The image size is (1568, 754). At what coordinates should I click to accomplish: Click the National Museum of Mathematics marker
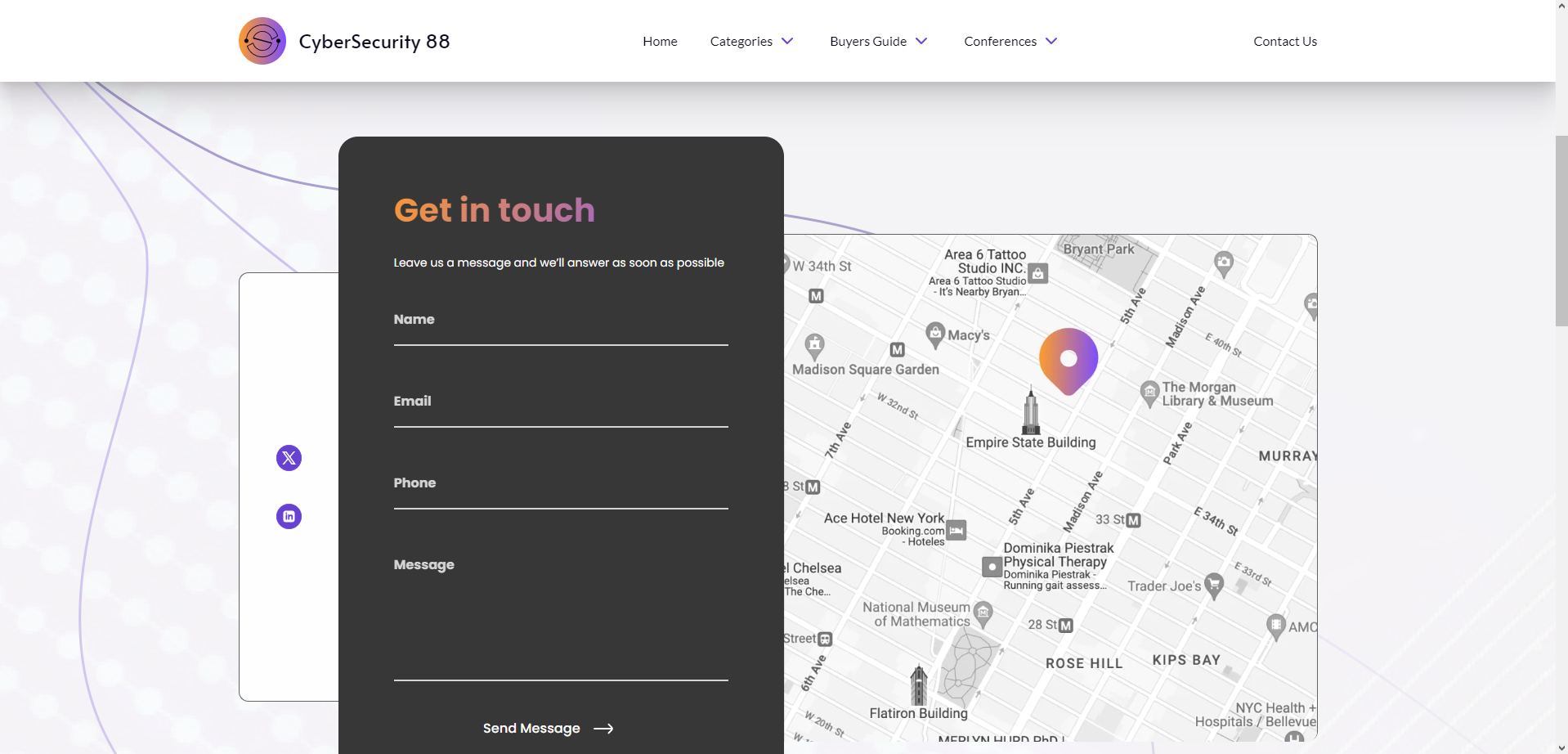(x=983, y=613)
